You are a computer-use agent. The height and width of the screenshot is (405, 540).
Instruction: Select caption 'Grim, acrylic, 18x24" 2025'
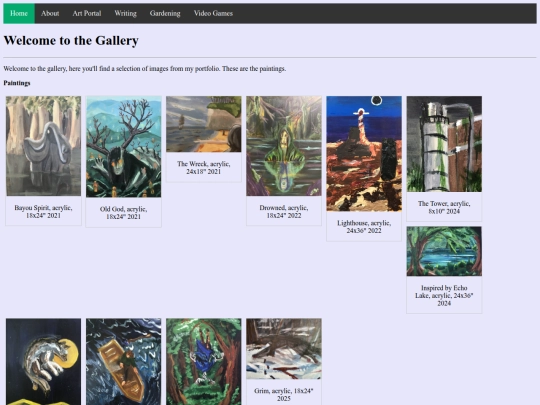click(x=284, y=395)
